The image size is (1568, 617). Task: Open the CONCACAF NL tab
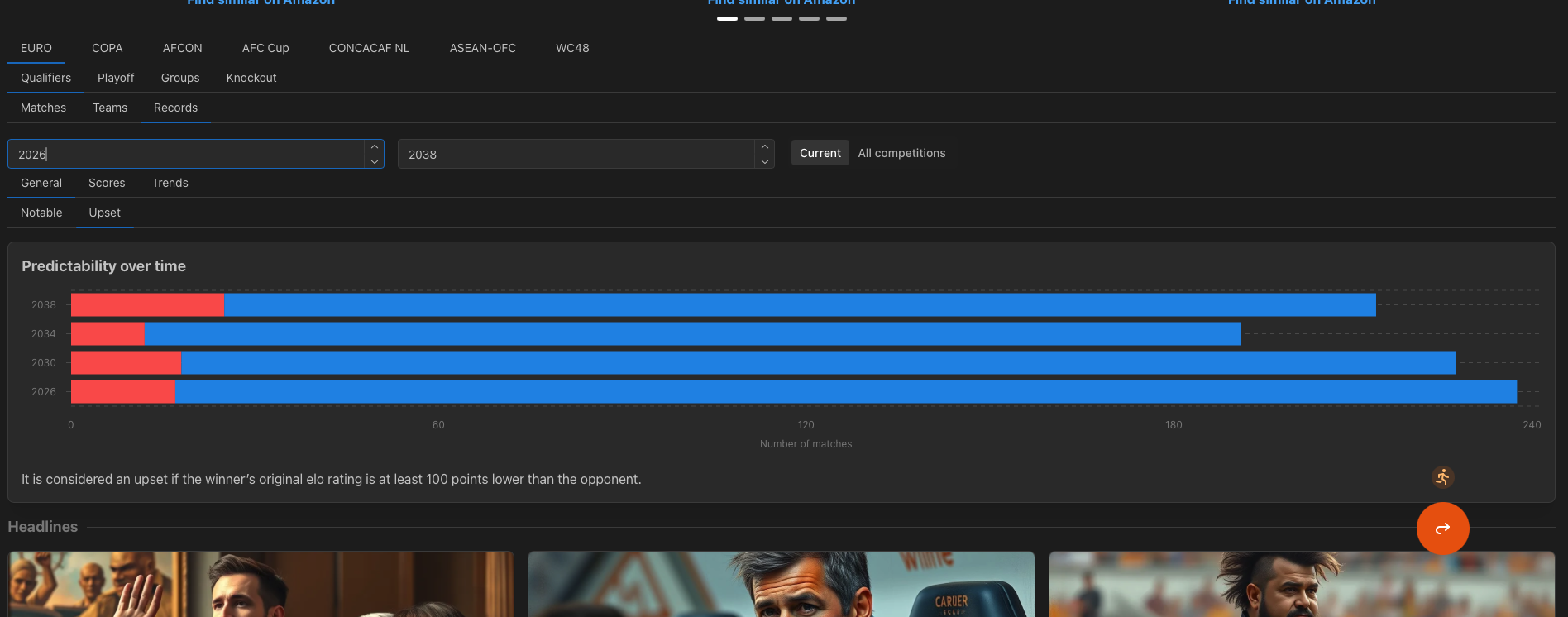[x=370, y=48]
